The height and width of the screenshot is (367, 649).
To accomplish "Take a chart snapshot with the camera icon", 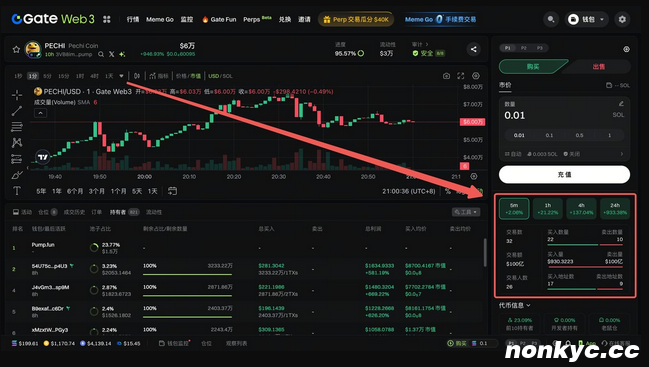I will coord(446,76).
